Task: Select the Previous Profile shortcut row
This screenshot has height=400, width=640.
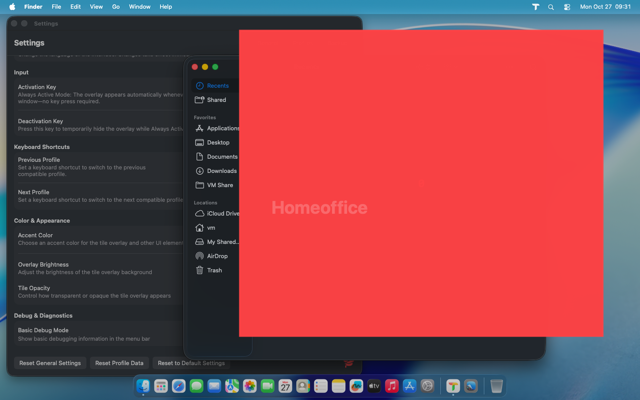Action: [x=100, y=167]
